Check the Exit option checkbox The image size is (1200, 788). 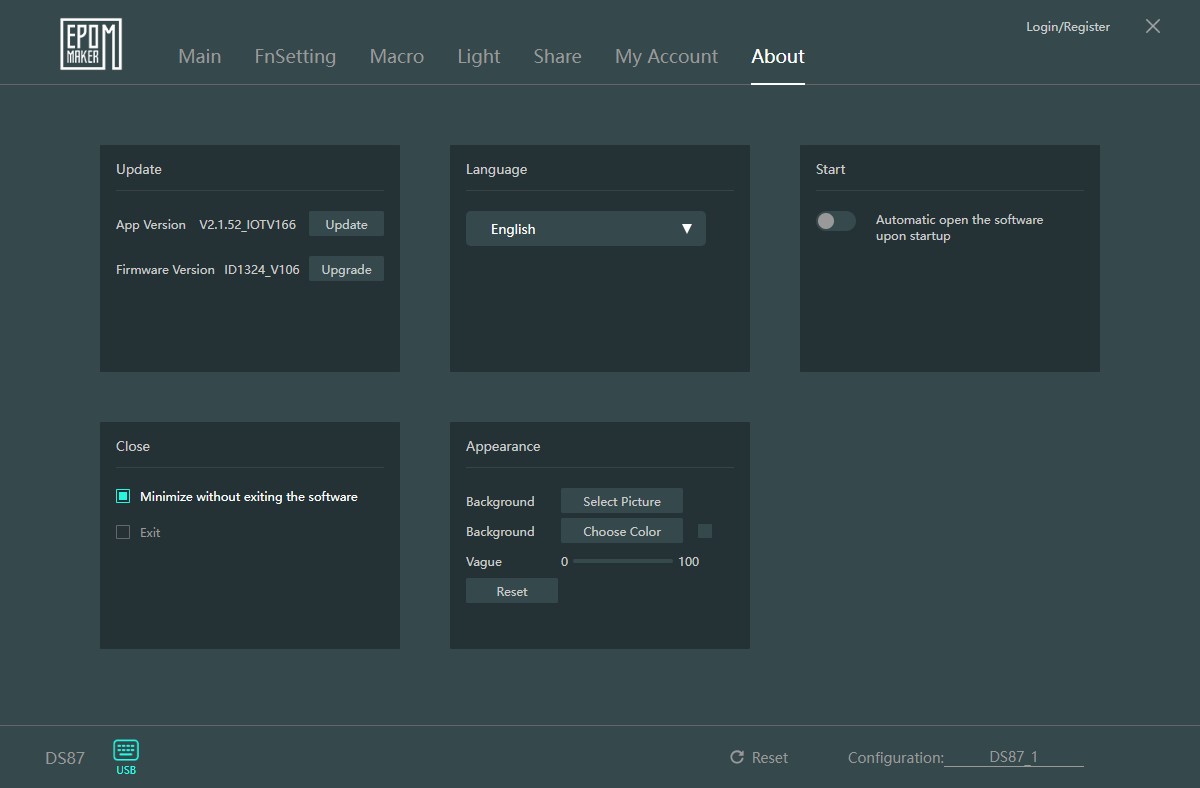123,532
